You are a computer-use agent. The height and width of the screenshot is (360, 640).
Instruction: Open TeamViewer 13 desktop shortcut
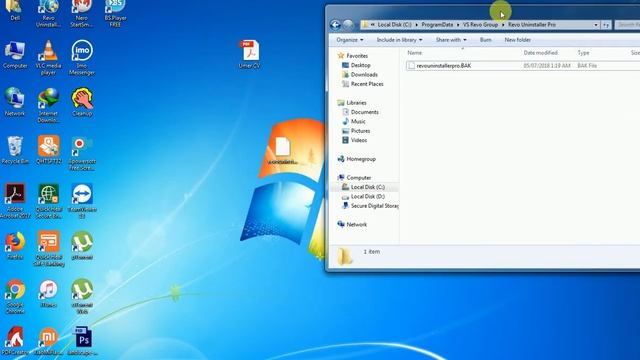[82, 201]
